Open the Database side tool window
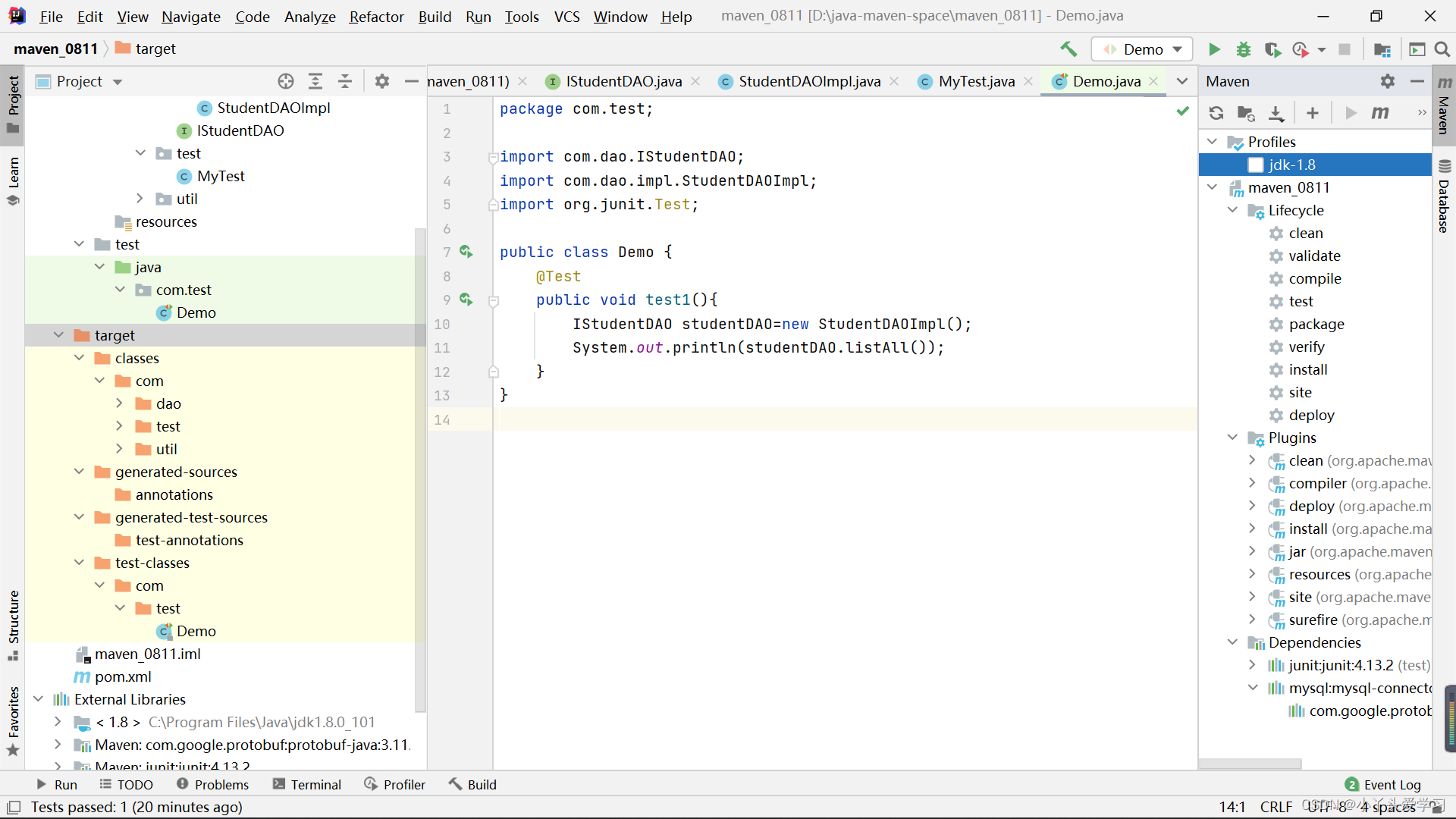Viewport: 1456px width, 819px height. tap(1444, 196)
